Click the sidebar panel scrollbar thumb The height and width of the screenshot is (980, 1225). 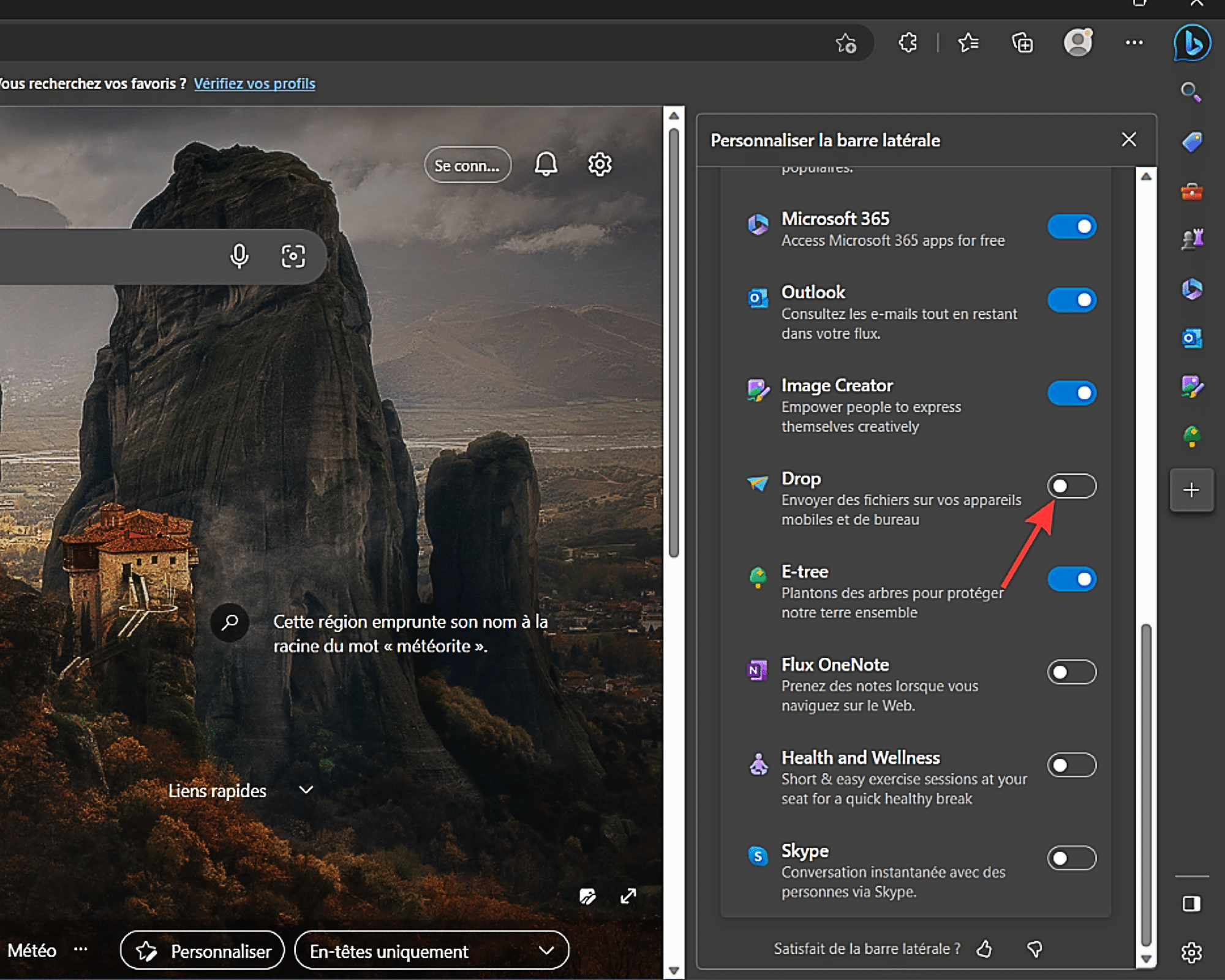(x=1147, y=785)
